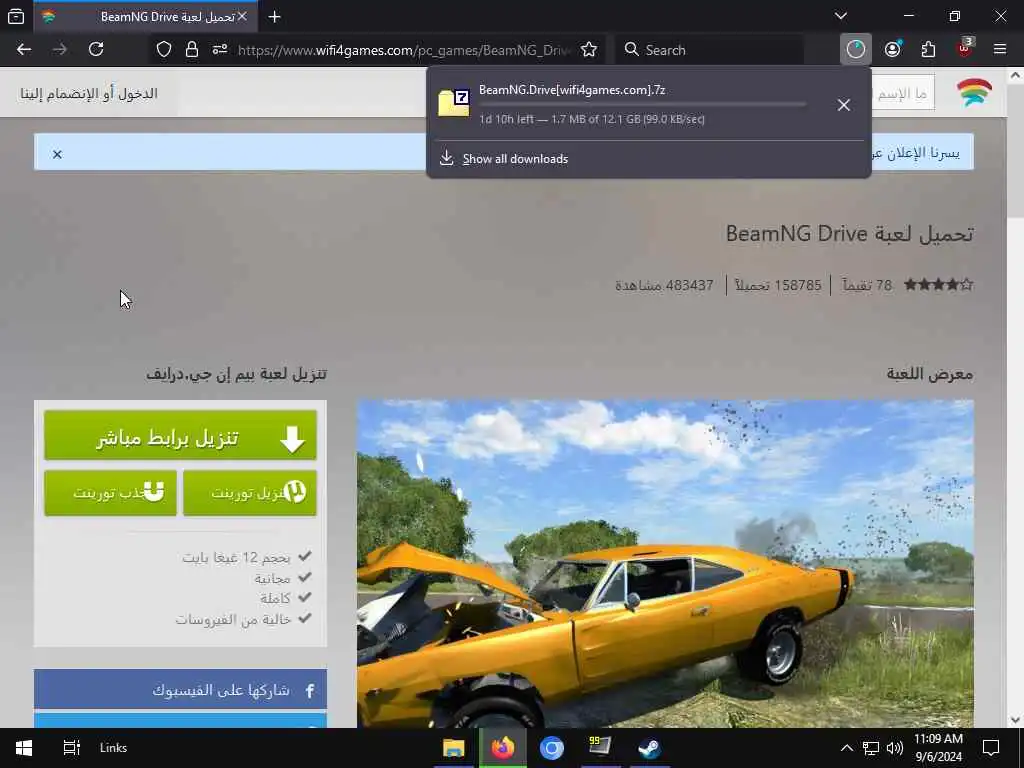Click the site security padlock icon
The height and width of the screenshot is (768, 1024).
tap(191, 50)
